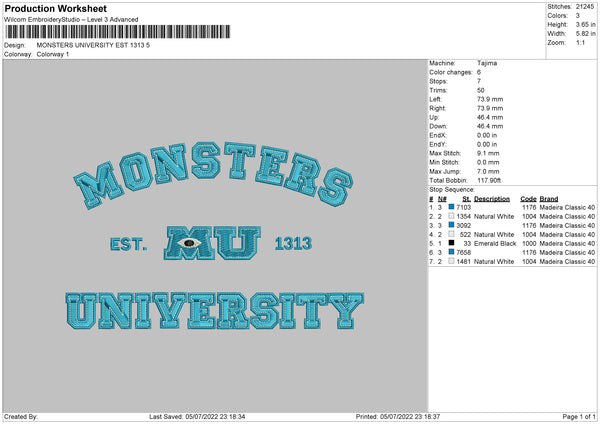This screenshot has width=600, height=424.
Task: Click the Colorway 1 value
Action: coord(53,54)
